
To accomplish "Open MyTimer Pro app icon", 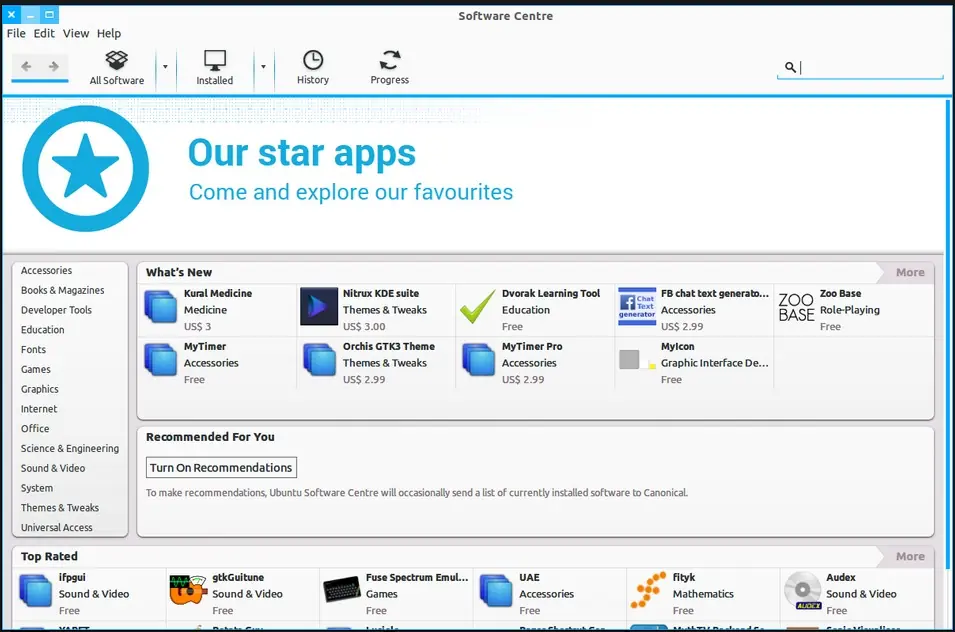I will tap(478, 360).
